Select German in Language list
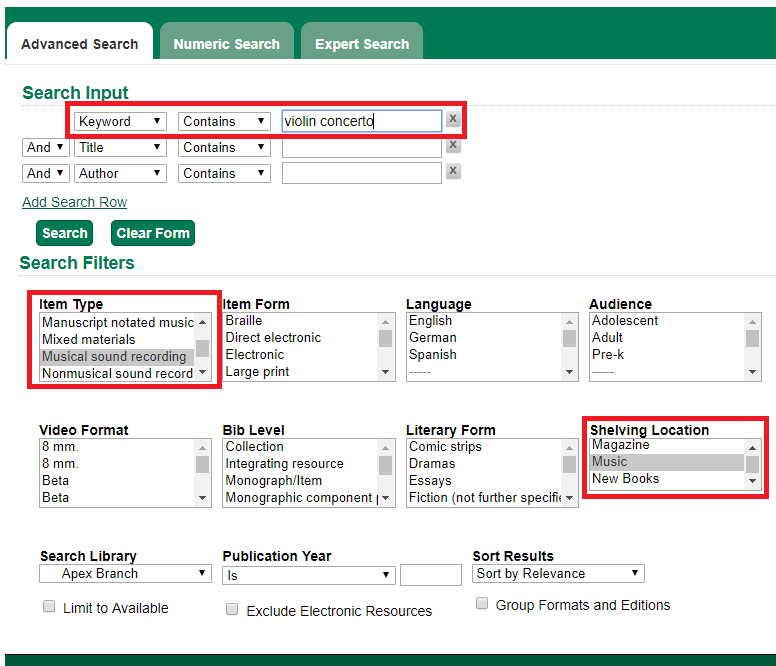The width and height of the screenshot is (776, 666). [484, 337]
